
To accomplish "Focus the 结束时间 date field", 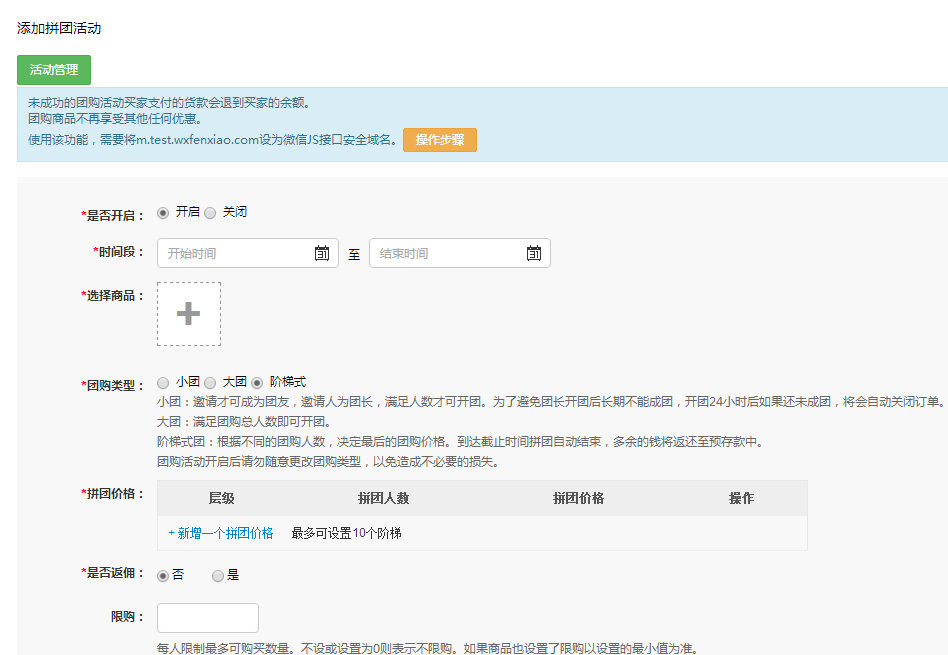I will pos(445,254).
